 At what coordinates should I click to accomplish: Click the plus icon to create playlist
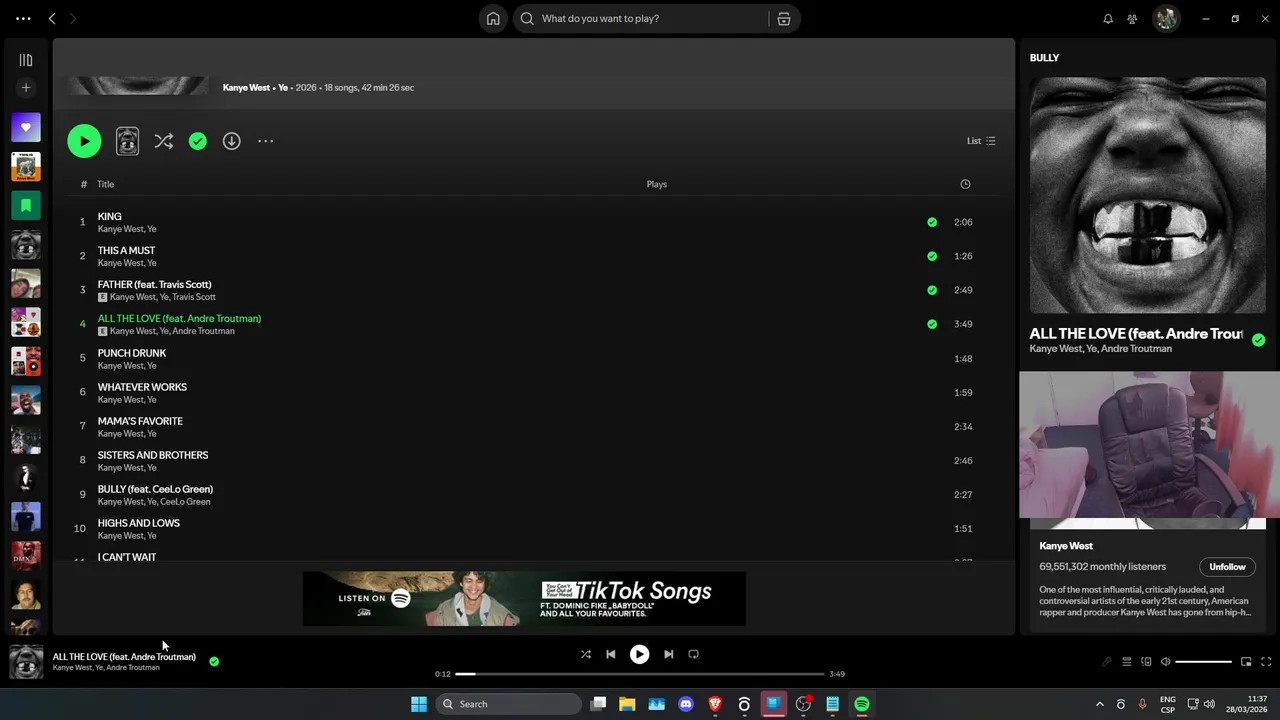(26, 88)
